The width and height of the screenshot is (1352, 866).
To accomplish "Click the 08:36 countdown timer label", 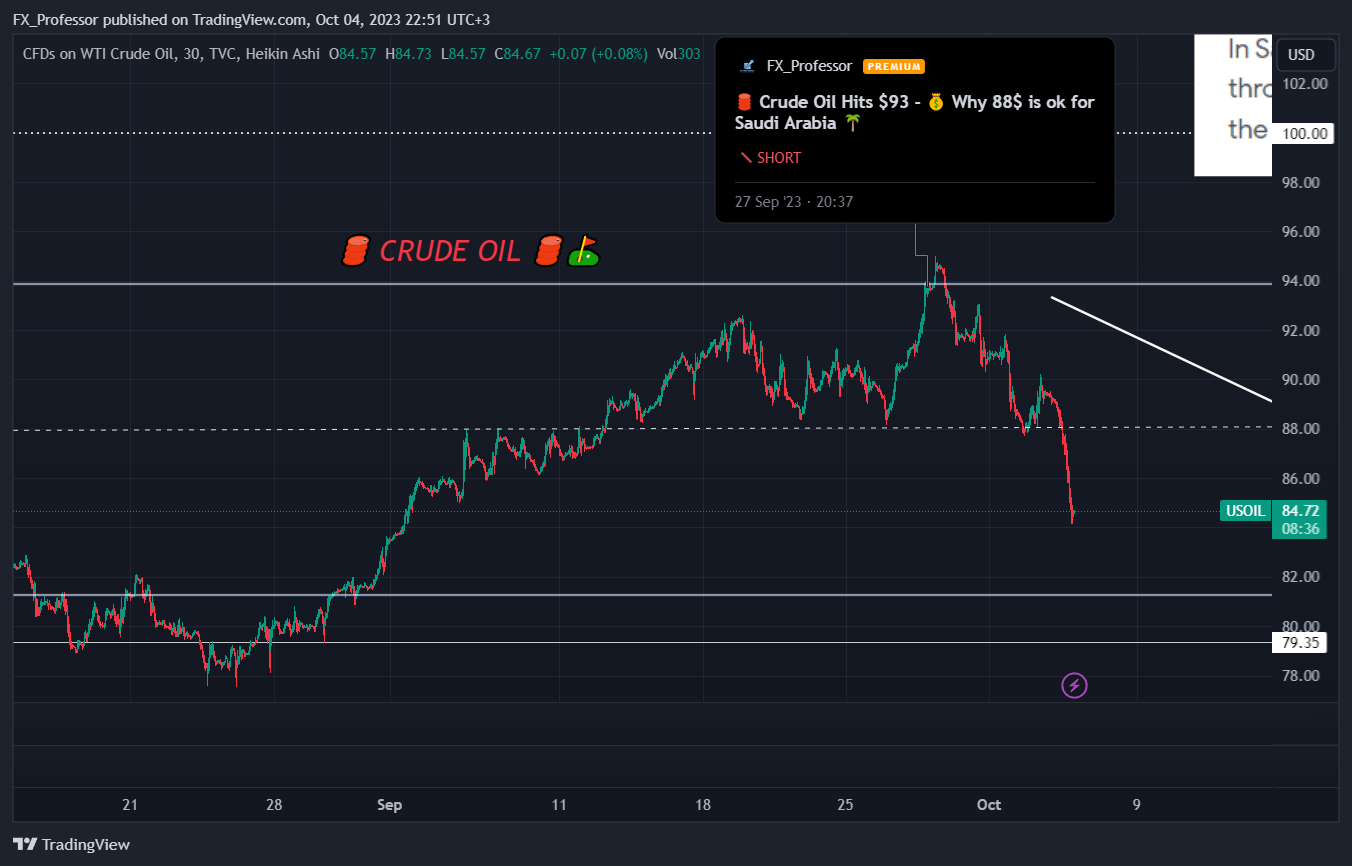I will click(1299, 529).
